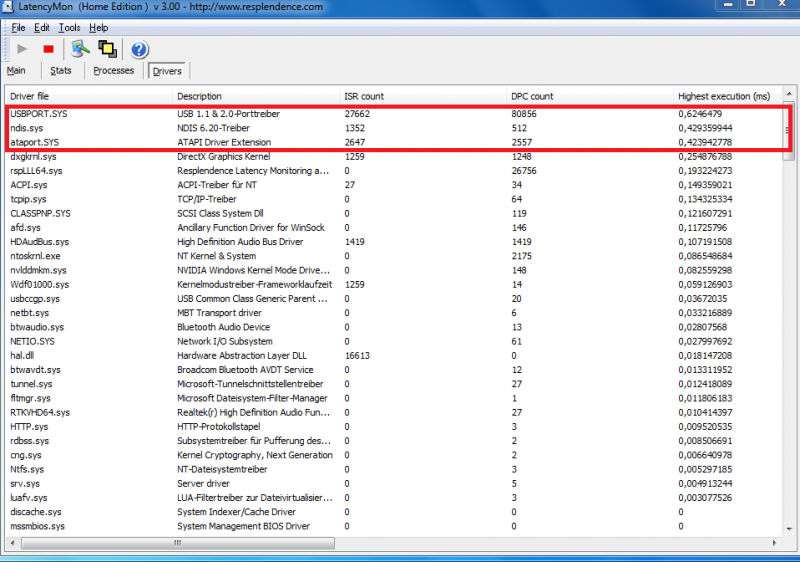Select the Ntfs.sys driver row
The height and width of the screenshot is (562, 800).
click(393, 470)
